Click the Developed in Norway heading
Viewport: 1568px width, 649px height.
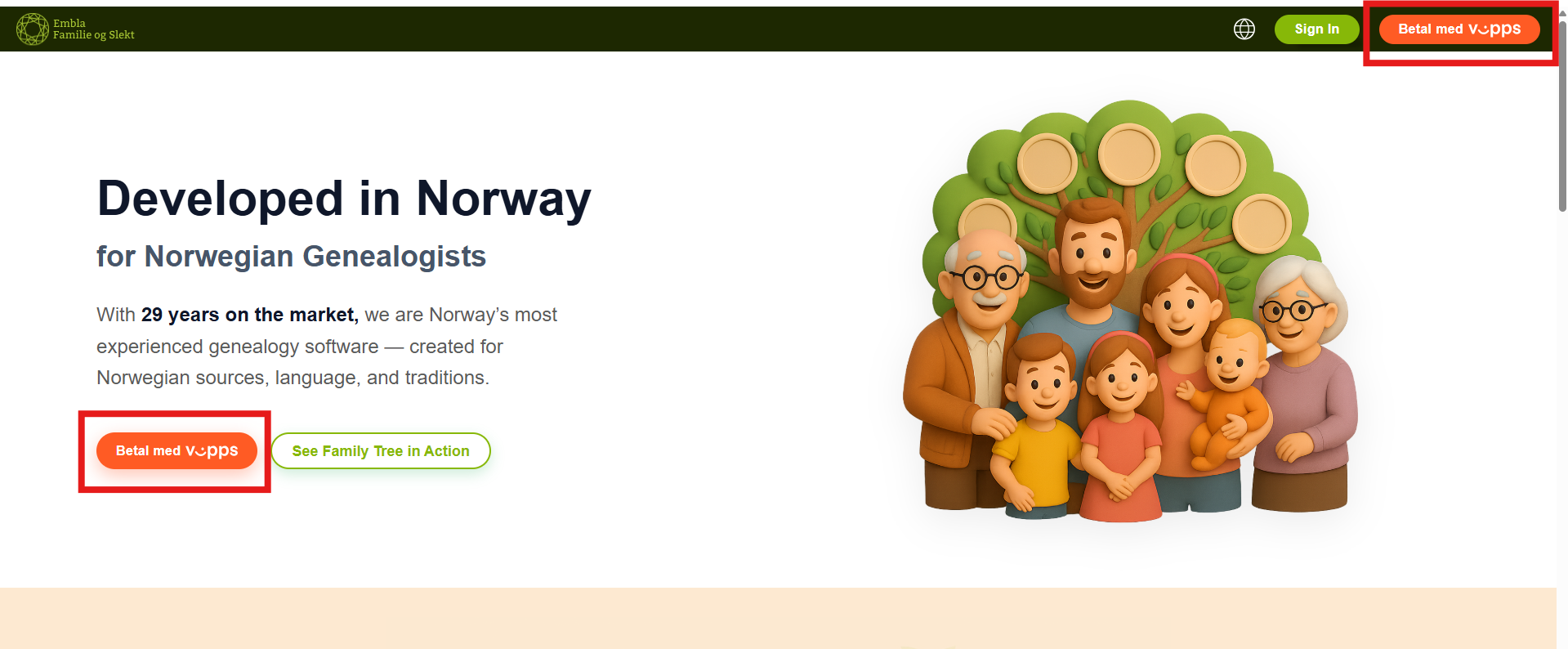click(x=344, y=199)
